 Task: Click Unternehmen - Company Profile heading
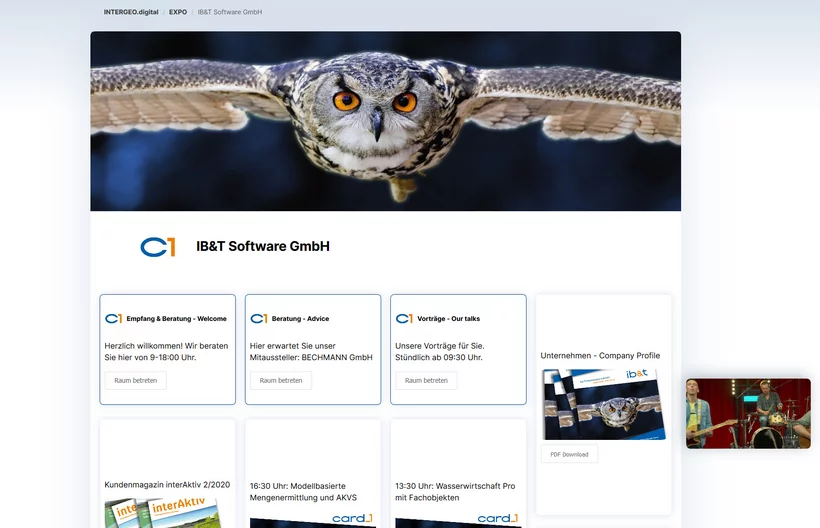click(x=600, y=355)
